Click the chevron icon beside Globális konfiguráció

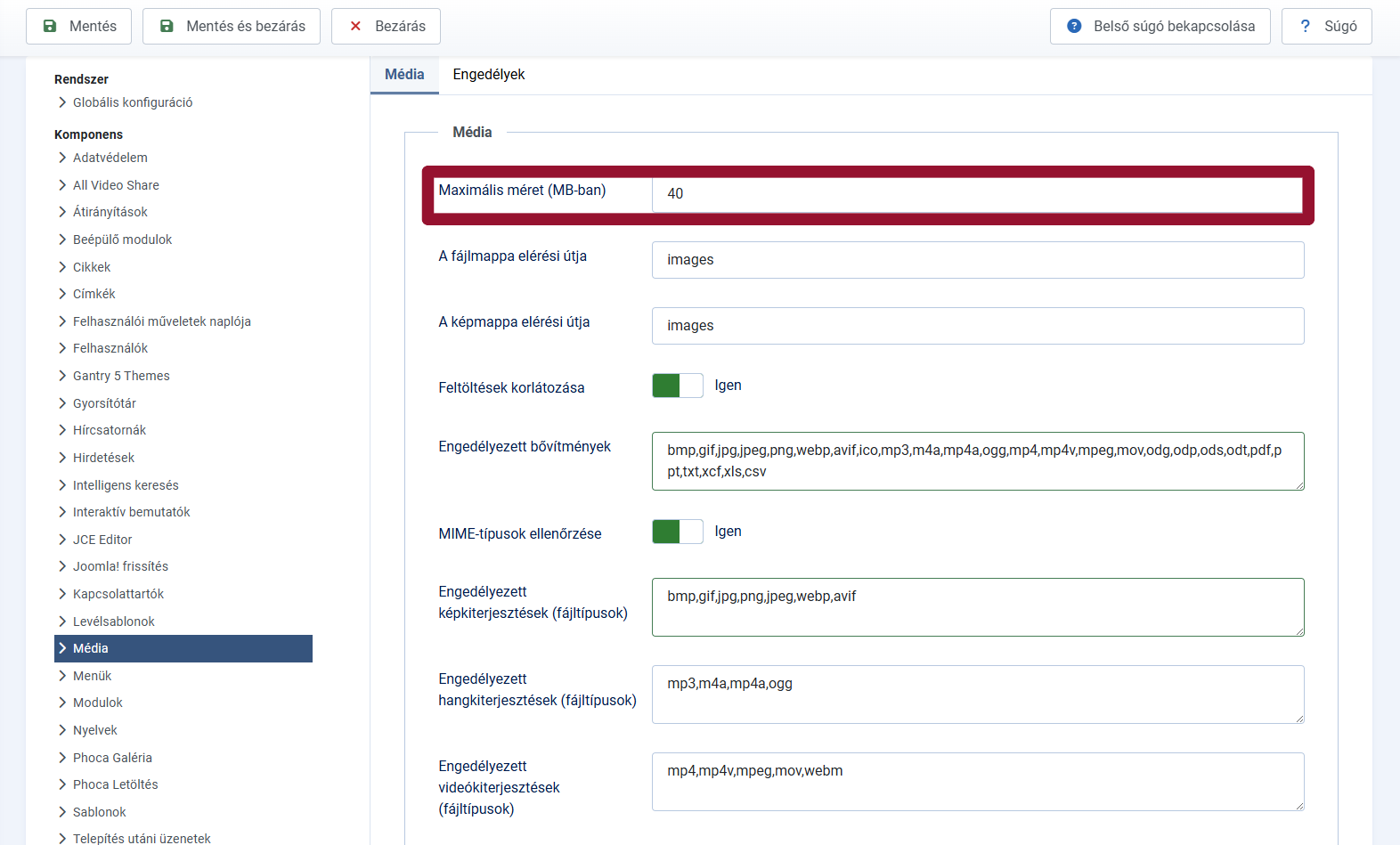(x=62, y=102)
